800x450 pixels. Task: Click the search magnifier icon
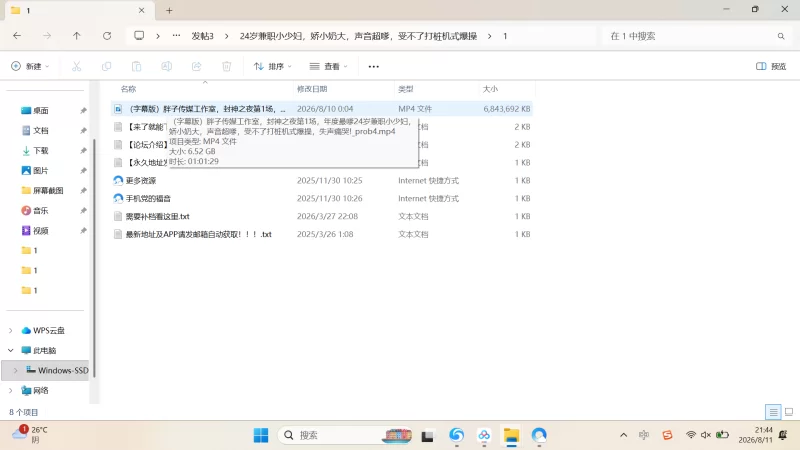coord(781,36)
